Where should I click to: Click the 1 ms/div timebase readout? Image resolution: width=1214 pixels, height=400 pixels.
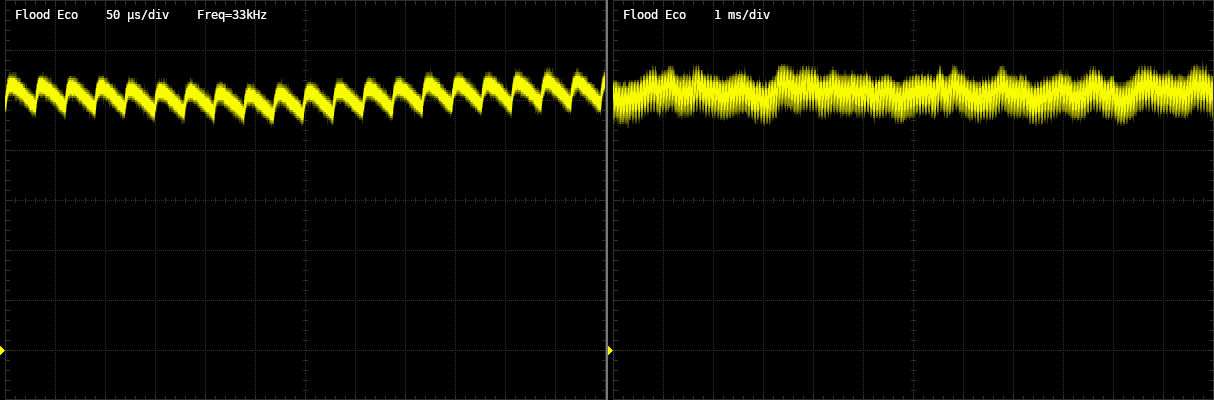(742, 15)
